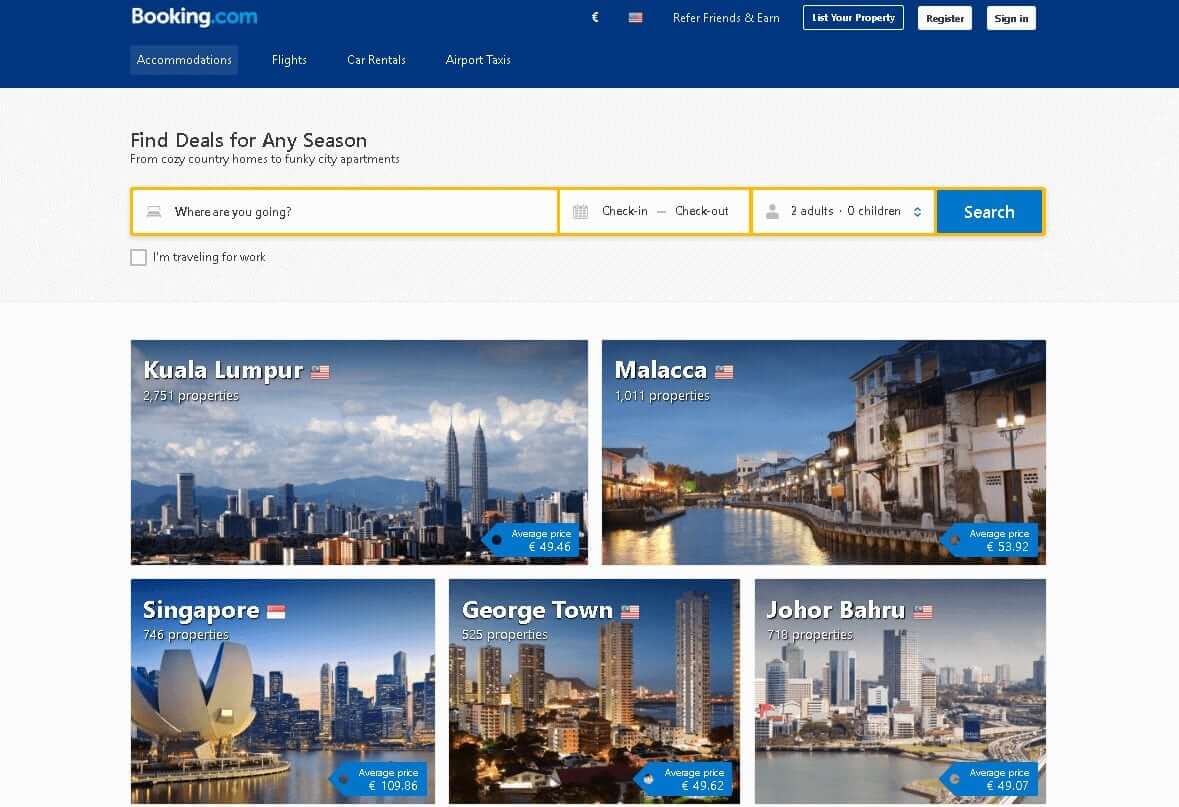
Task: Click the bed icon in destination field
Action: coord(154,211)
